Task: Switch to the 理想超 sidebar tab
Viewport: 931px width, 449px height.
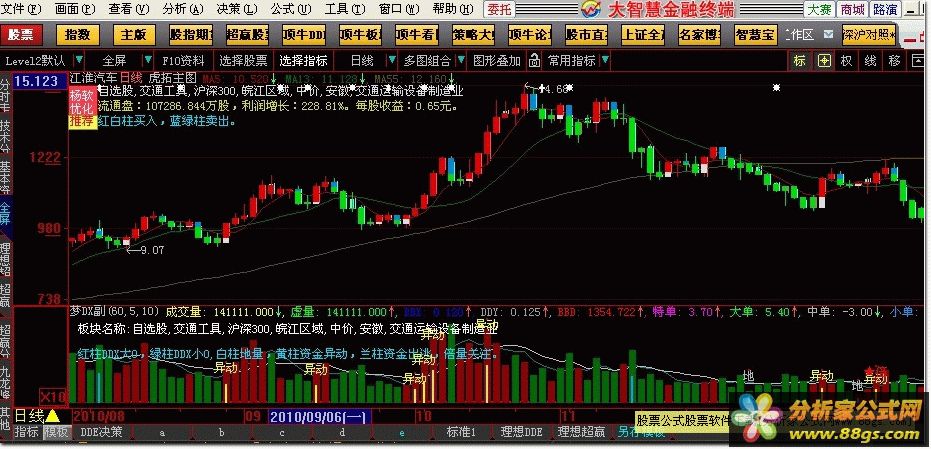Action: click(5, 258)
